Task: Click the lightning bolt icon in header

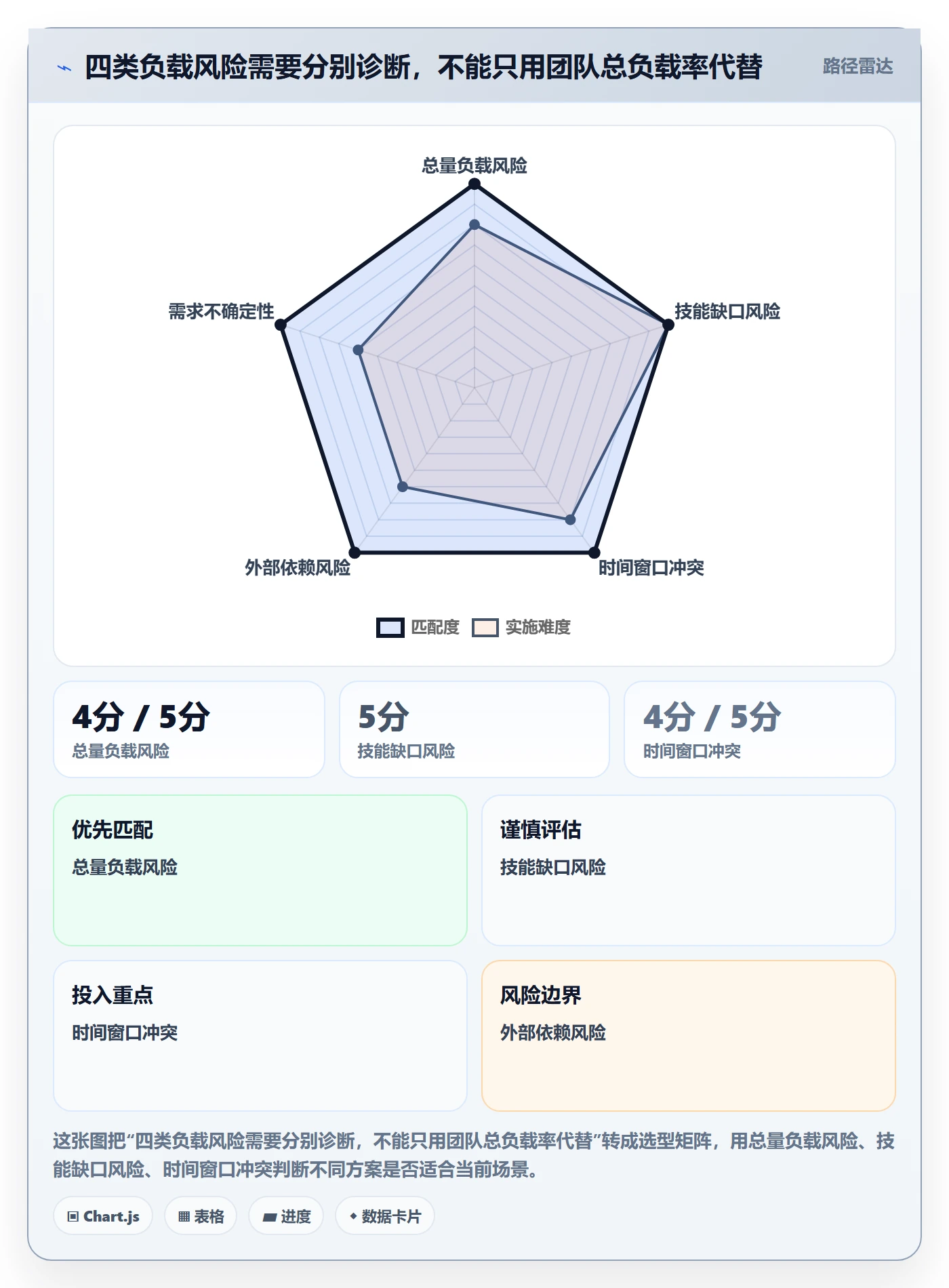Action: coord(64,68)
